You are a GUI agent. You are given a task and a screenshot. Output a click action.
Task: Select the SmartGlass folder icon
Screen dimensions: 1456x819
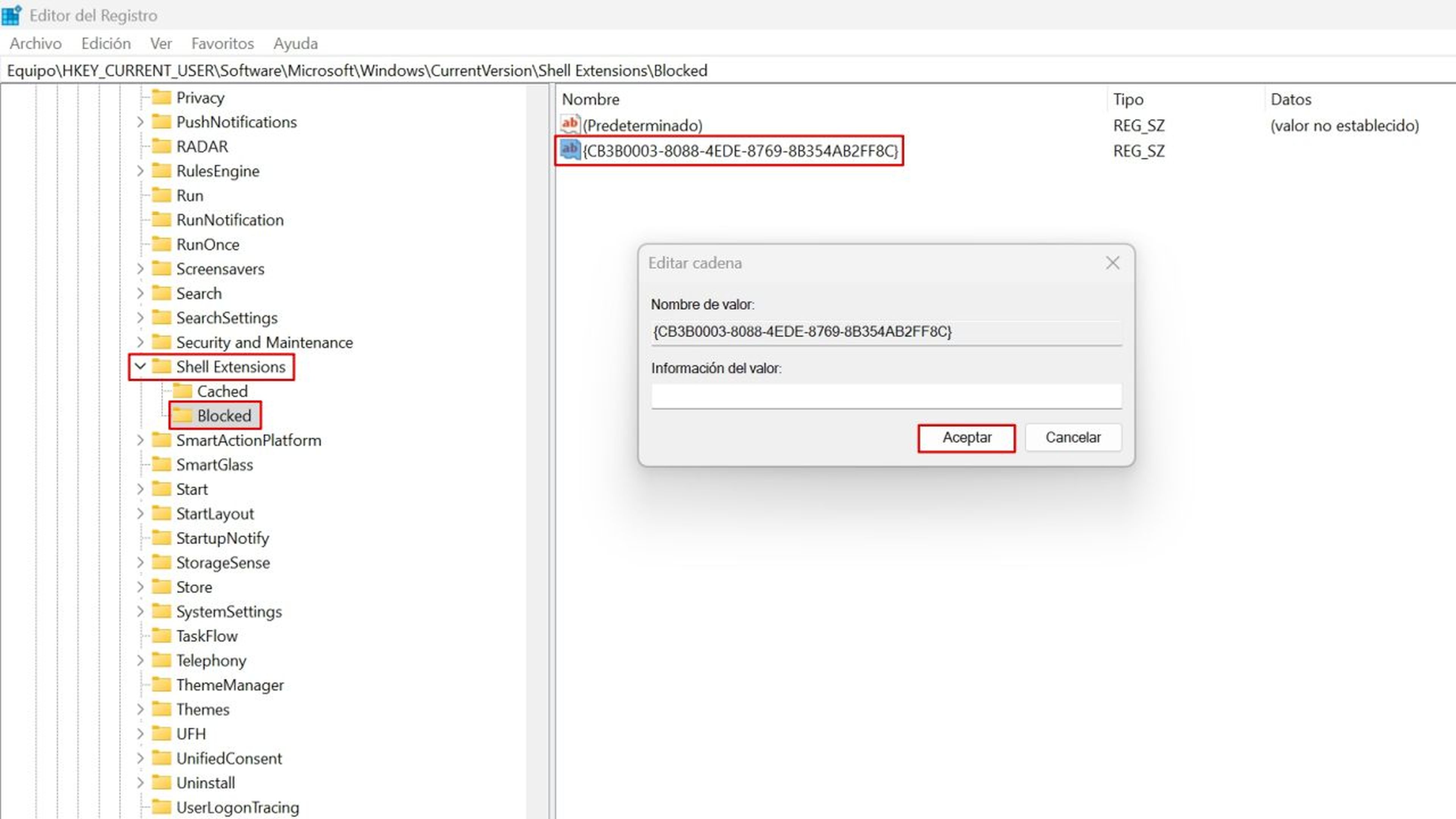pyautogui.click(x=162, y=464)
